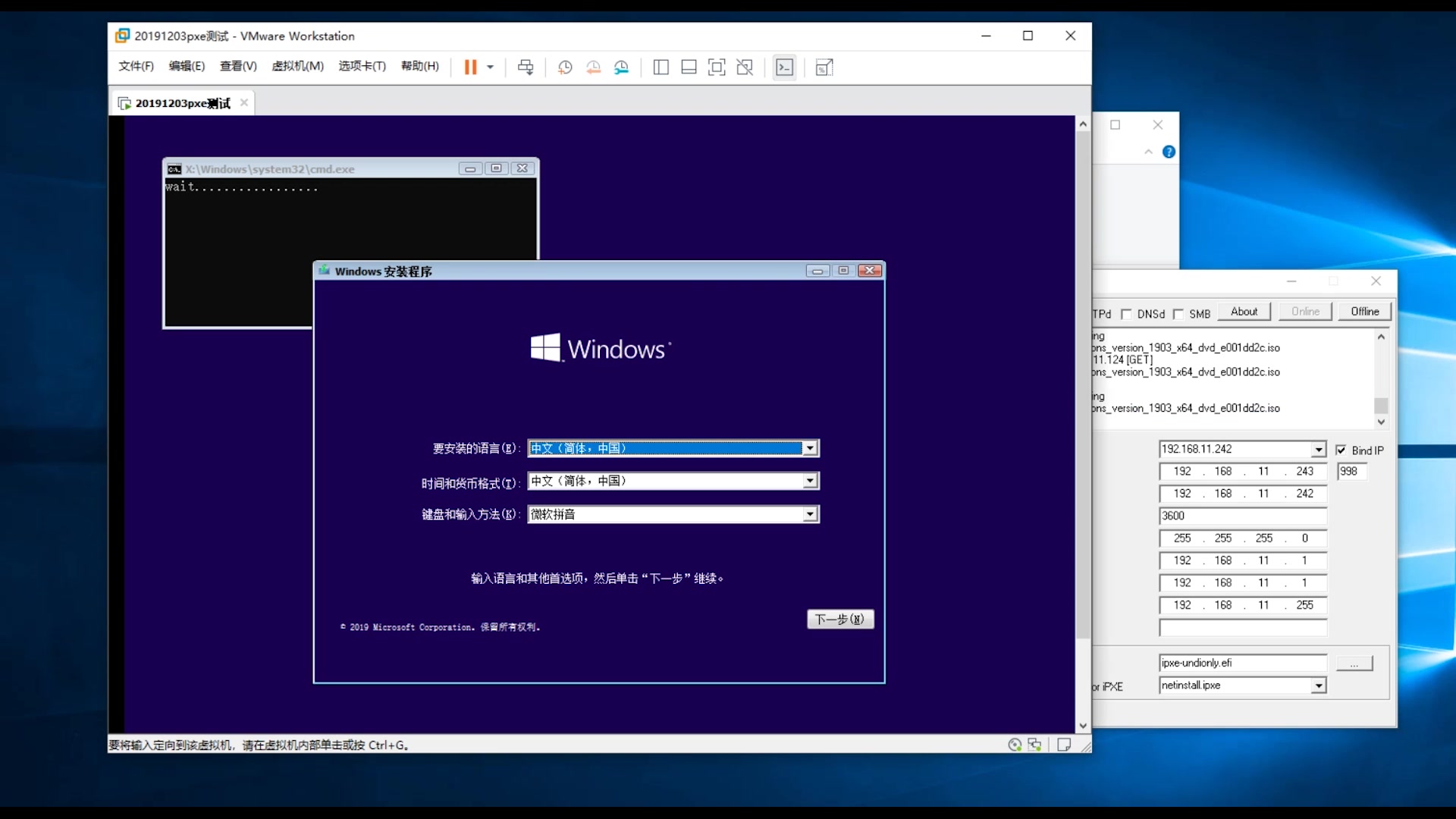Take a snapshot of the virtual machine
Image resolution: width=1456 pixels, height=819 pixels.
tap(565, 67)
